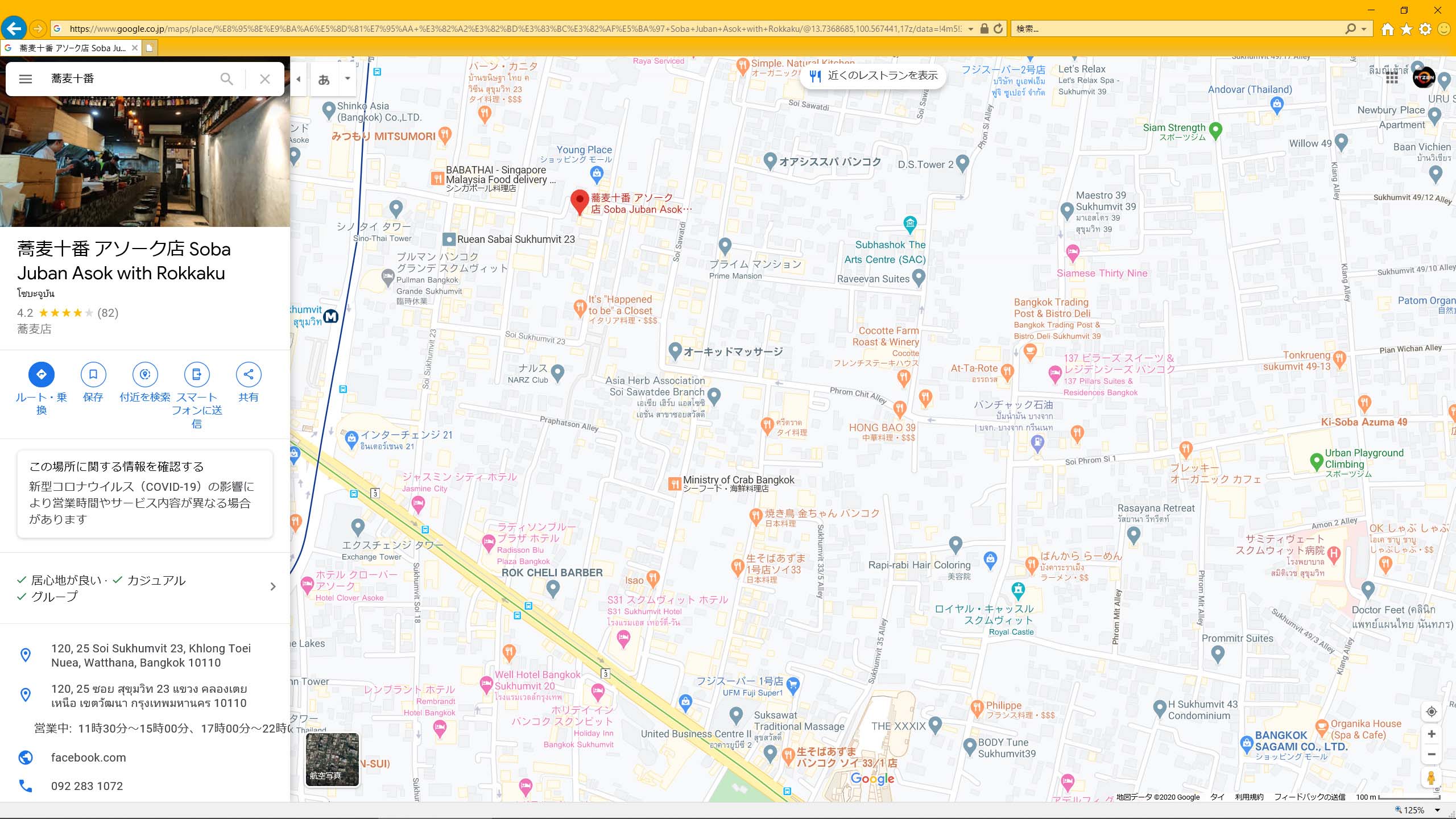The width and height of the screenshot is (1456, 819).
Task: Click the directions (ルート・乗換) icon
Action: (x=42, y=374)
